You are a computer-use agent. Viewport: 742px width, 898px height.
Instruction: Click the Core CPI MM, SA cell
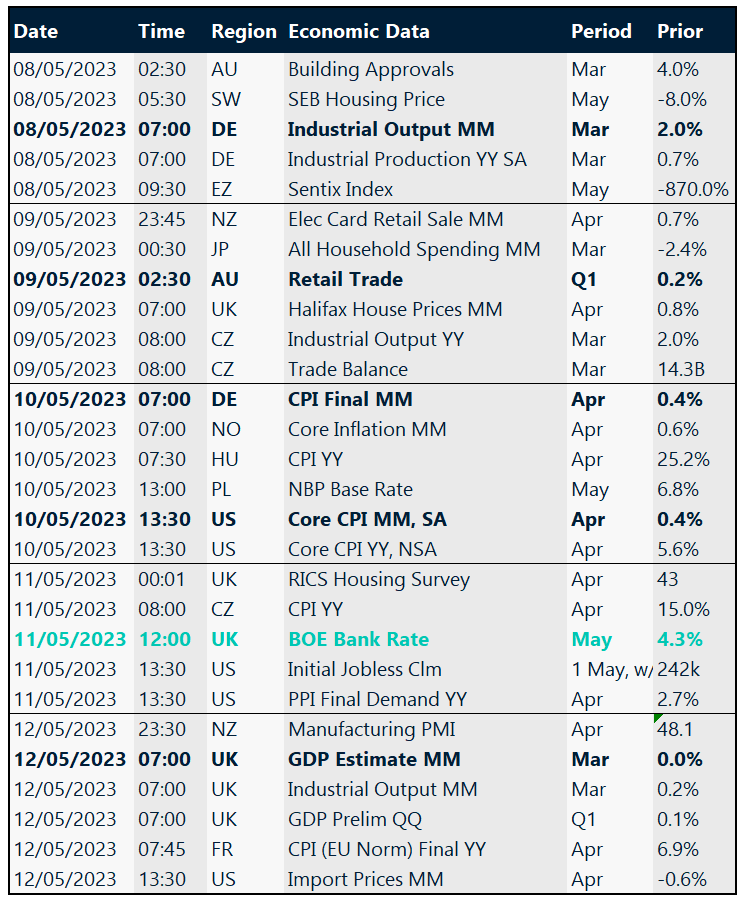click(367, 519)
